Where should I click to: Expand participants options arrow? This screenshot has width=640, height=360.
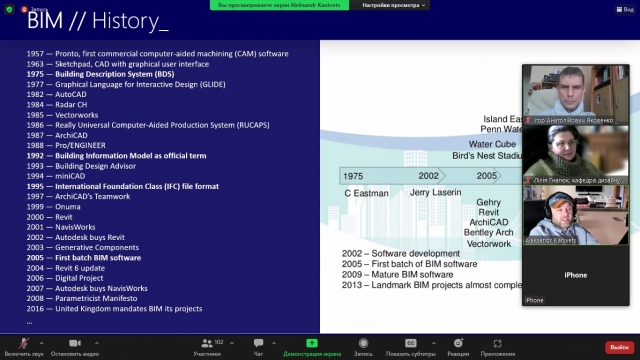tap(232, 343)
